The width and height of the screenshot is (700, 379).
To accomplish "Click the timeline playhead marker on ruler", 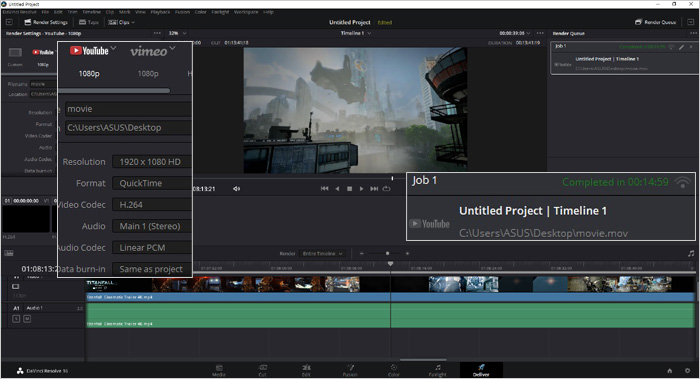I will click(391, 264).
